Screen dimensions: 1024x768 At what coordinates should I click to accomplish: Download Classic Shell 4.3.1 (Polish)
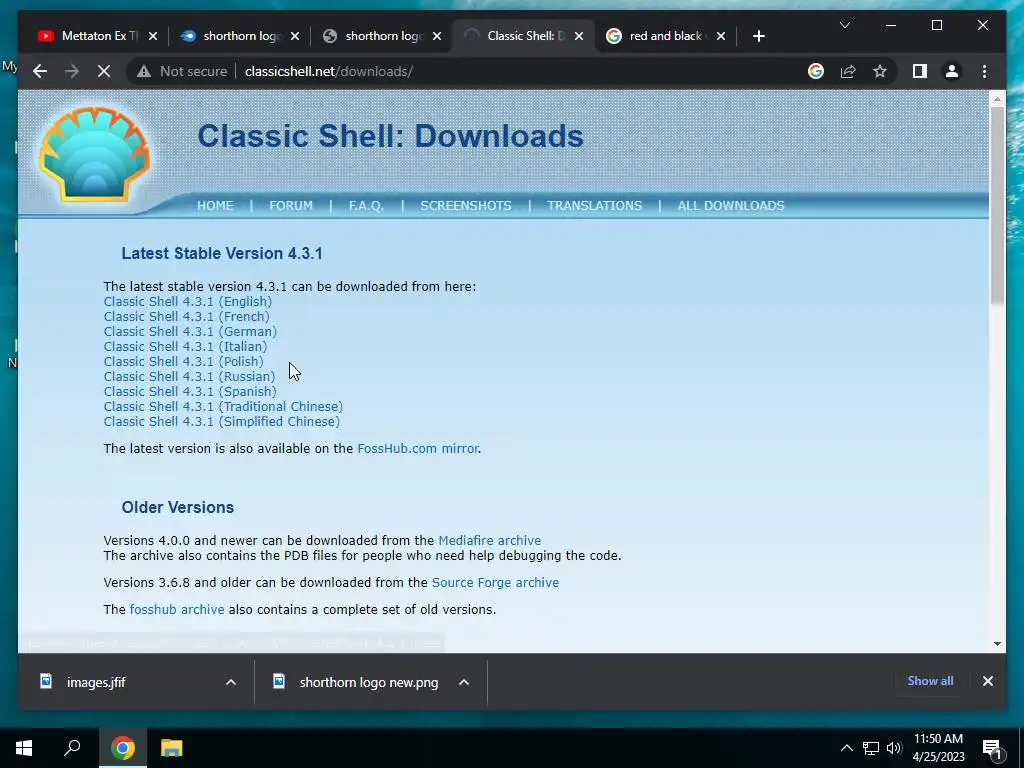(x=184, y=361)
